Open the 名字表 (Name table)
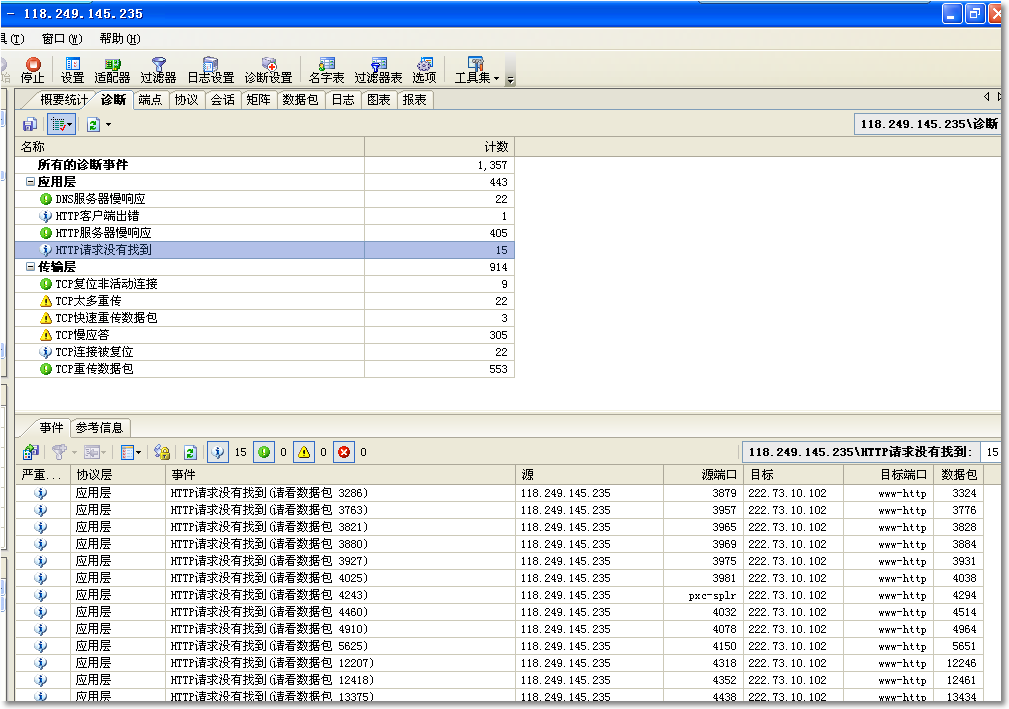This screenshot has width=1009, height=709. [326, 70]
